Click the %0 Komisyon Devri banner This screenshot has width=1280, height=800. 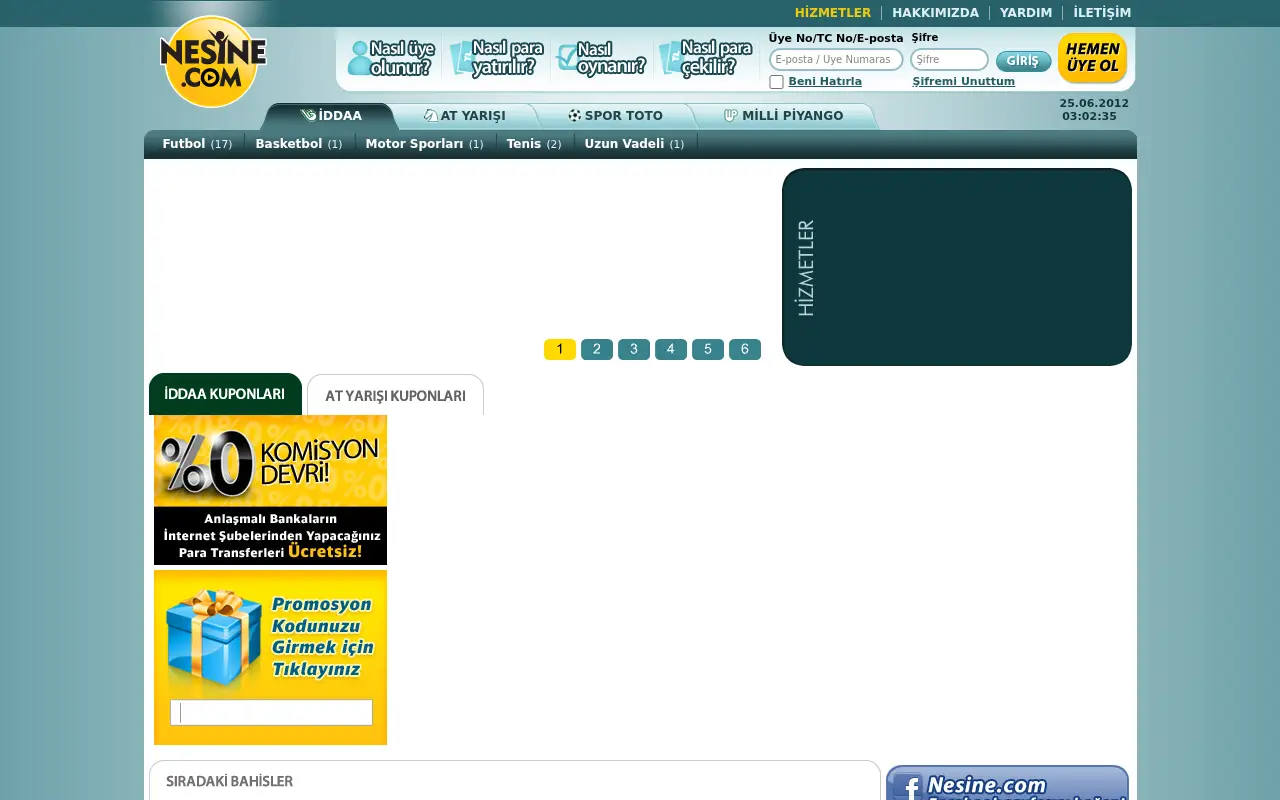point(270,490)
